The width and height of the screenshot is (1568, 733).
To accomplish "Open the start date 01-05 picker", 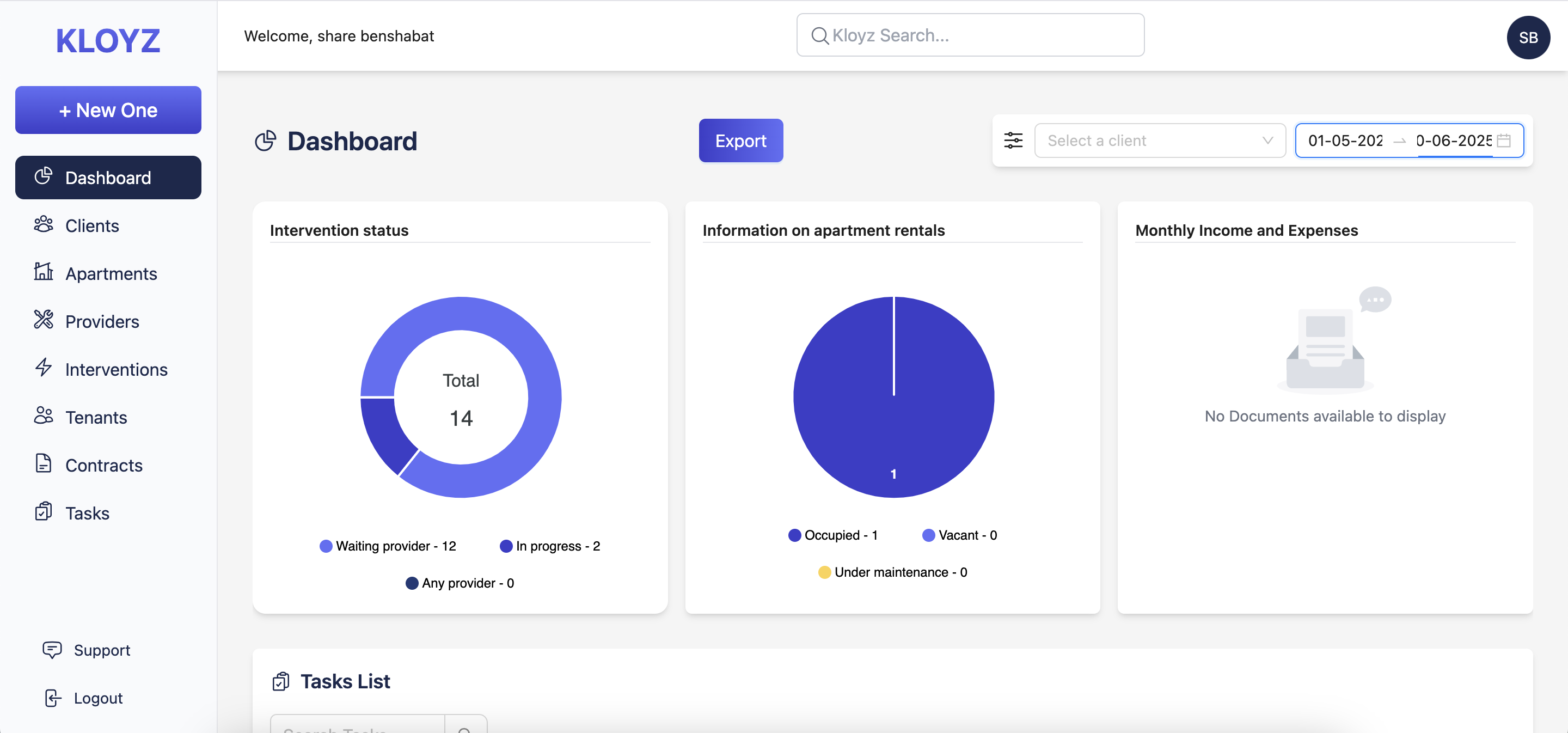I will (x=1345, y=141).
